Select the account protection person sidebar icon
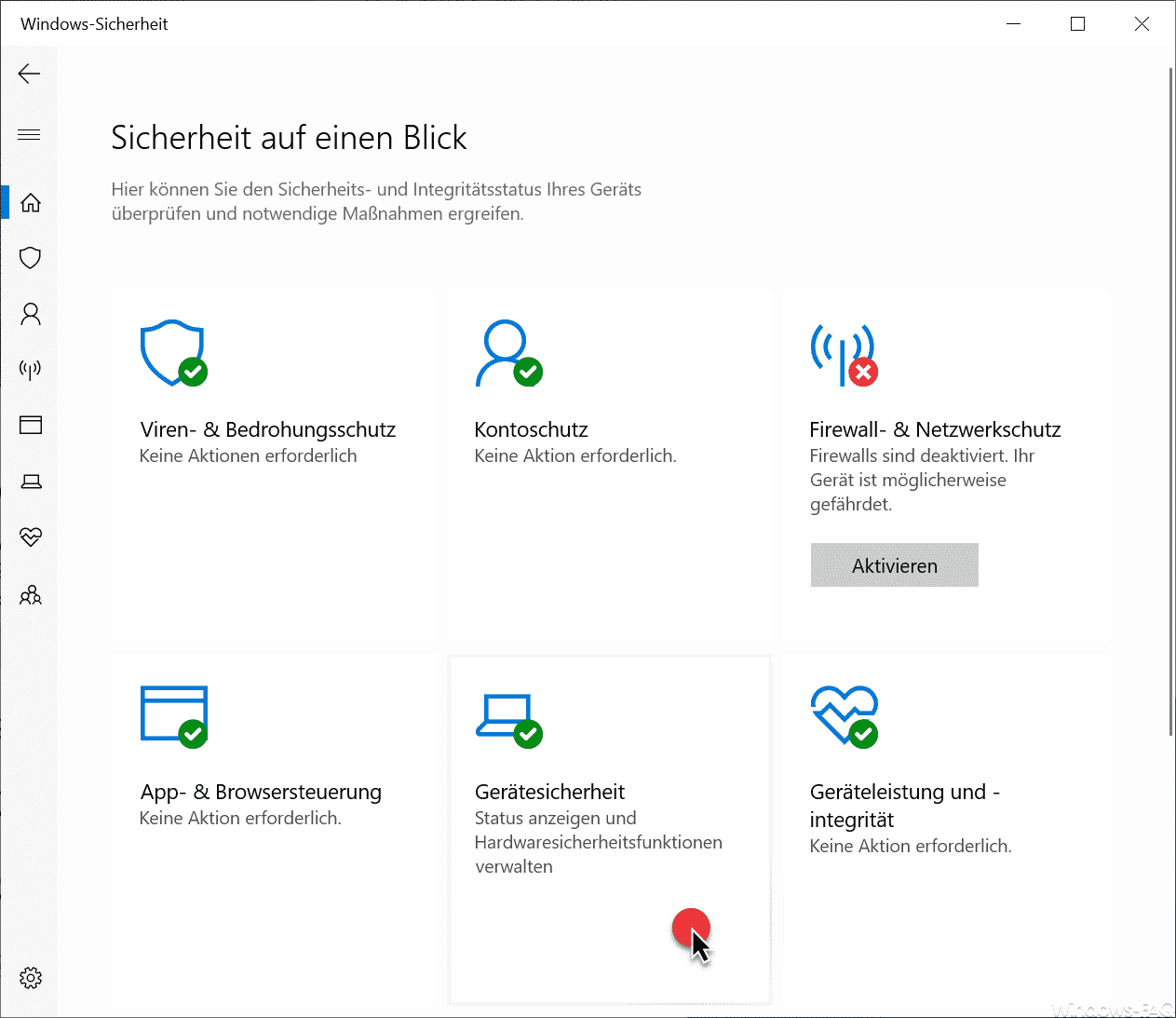 31,314
